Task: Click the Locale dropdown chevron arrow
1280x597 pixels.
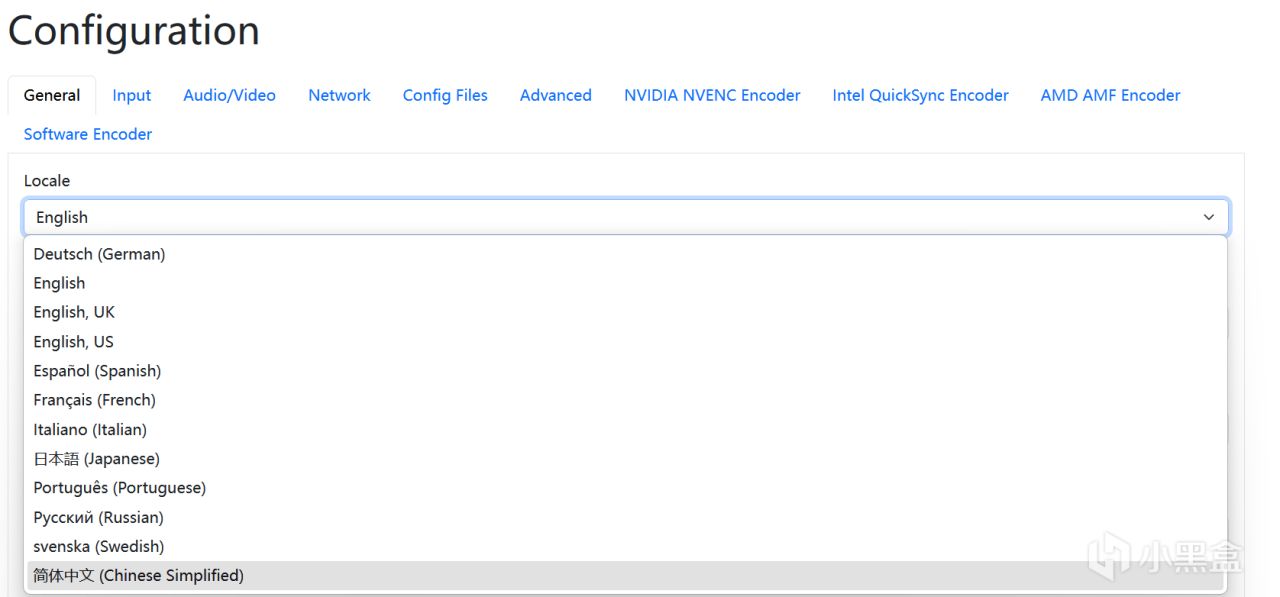Action: click(1209, 217)
